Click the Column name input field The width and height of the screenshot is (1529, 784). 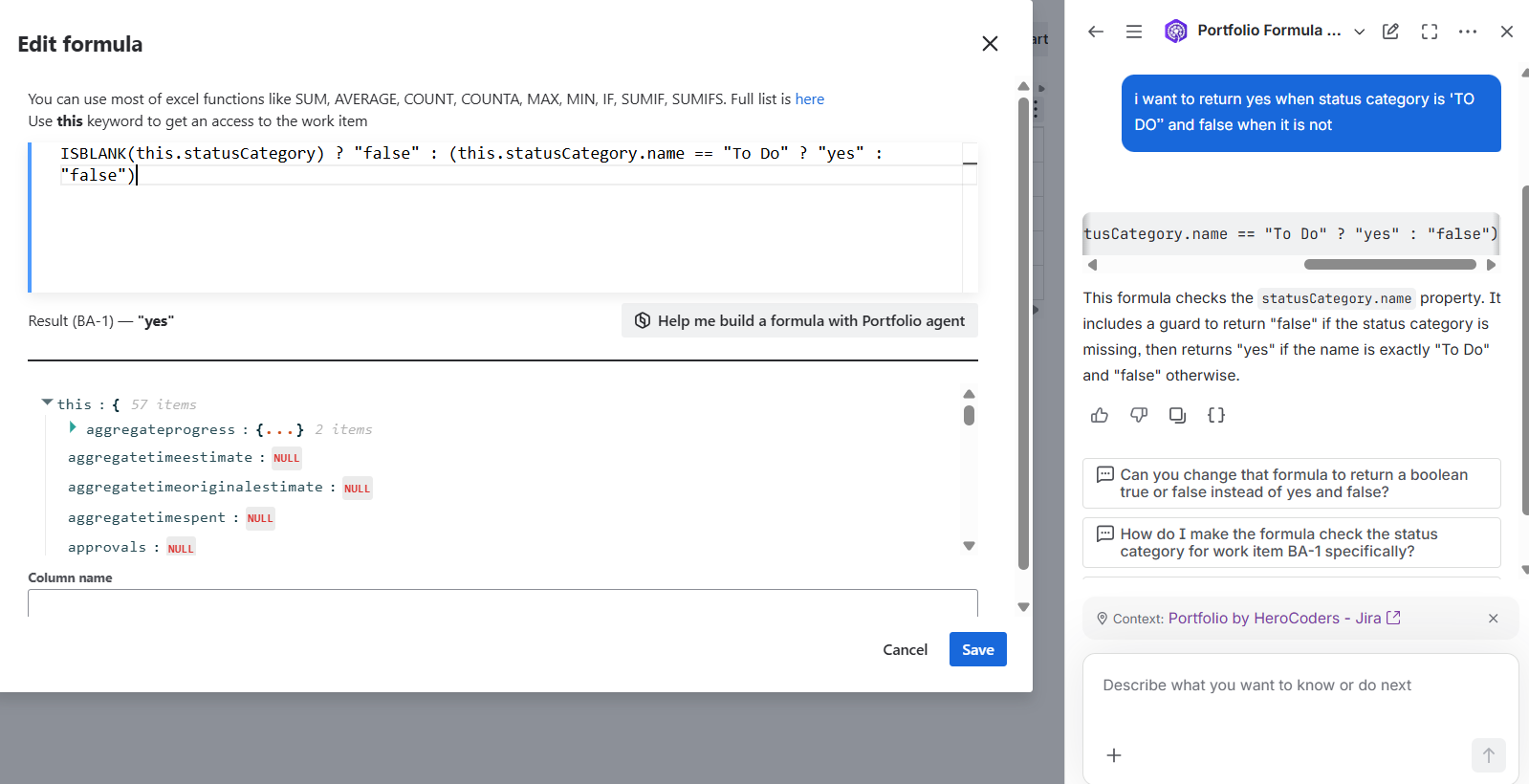(503, 603)
